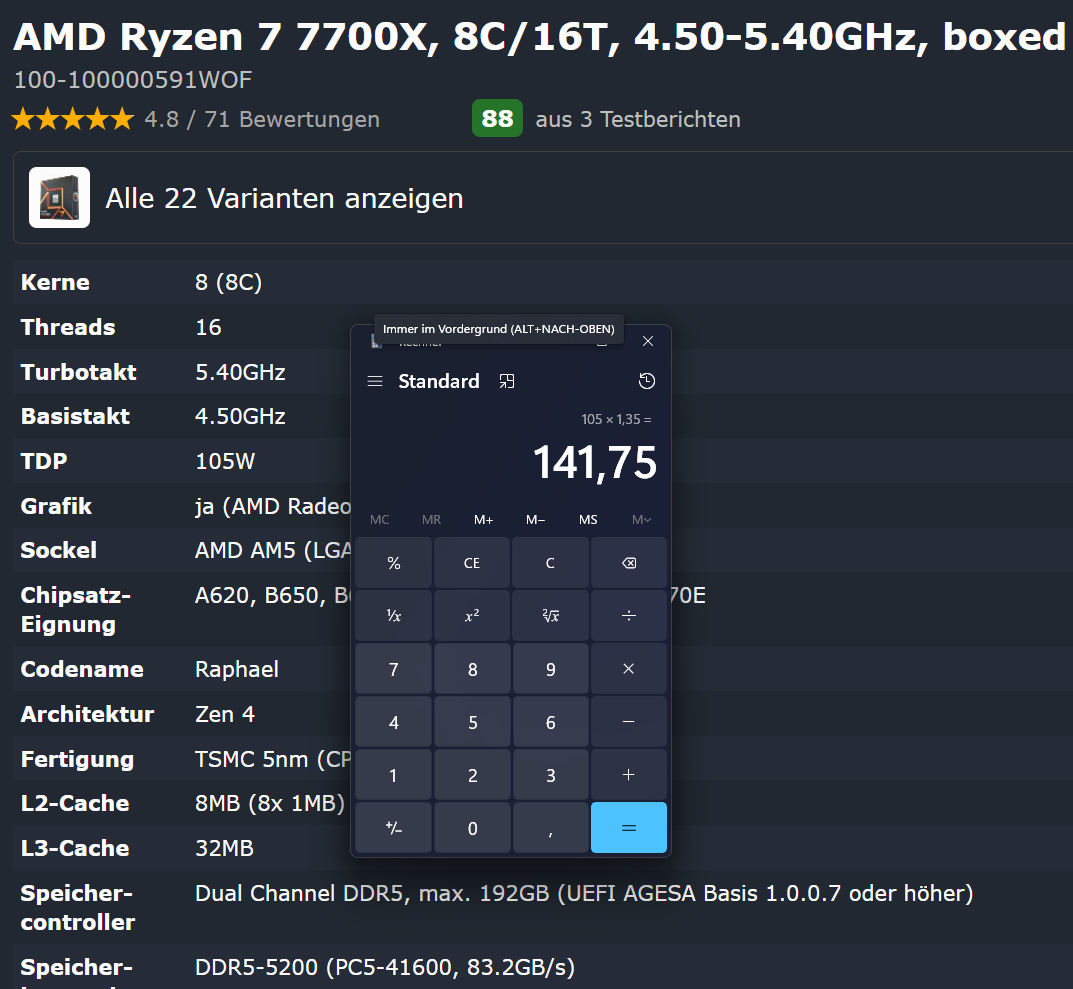Screen dimensions: 1073x989
Task: Click the TDP value 105W
Action: [x=225, y=461]
